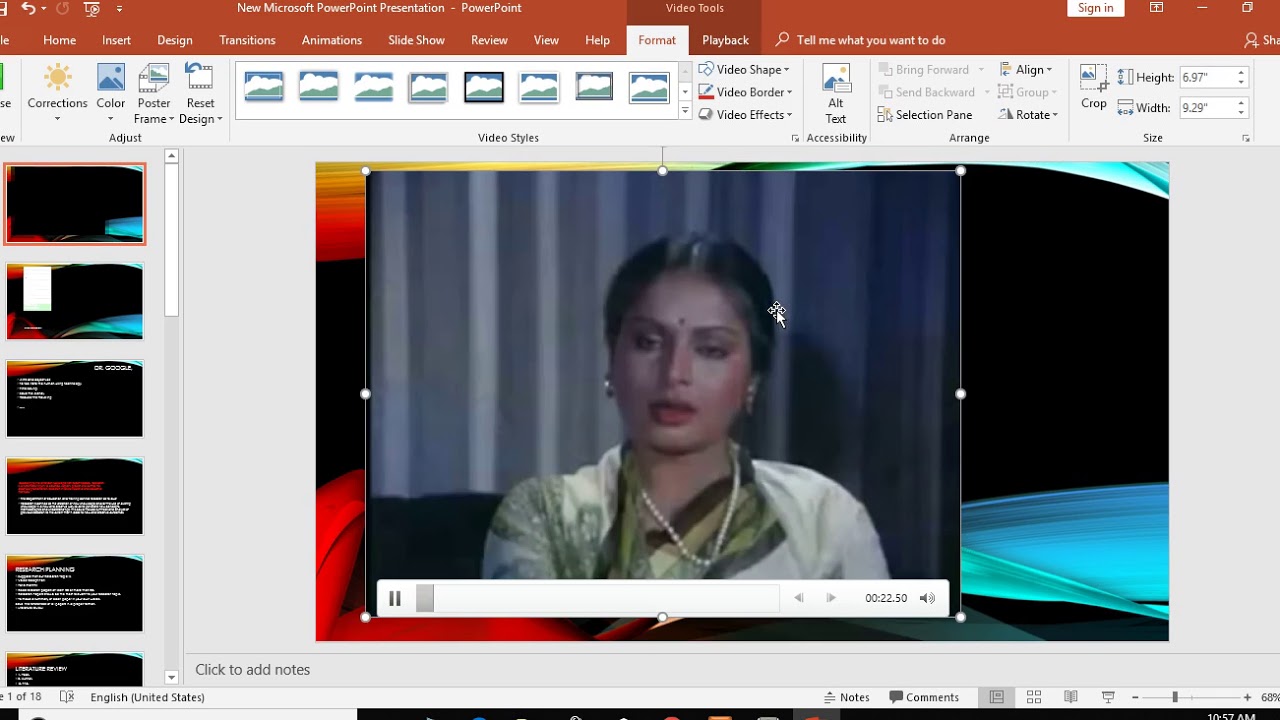
Task: Open Ribbon Display Options icon
Action: point(1156,8)
